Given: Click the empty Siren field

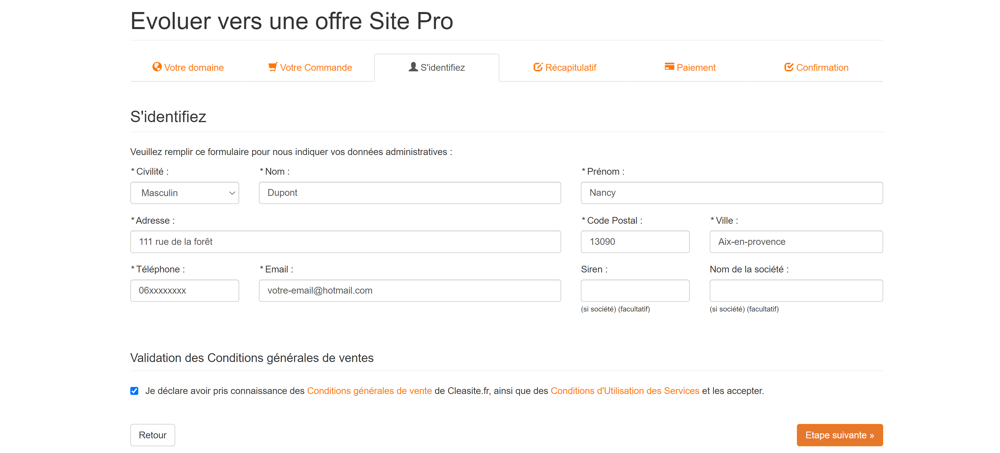Looking at the screenshot, I should coord(635,291).
